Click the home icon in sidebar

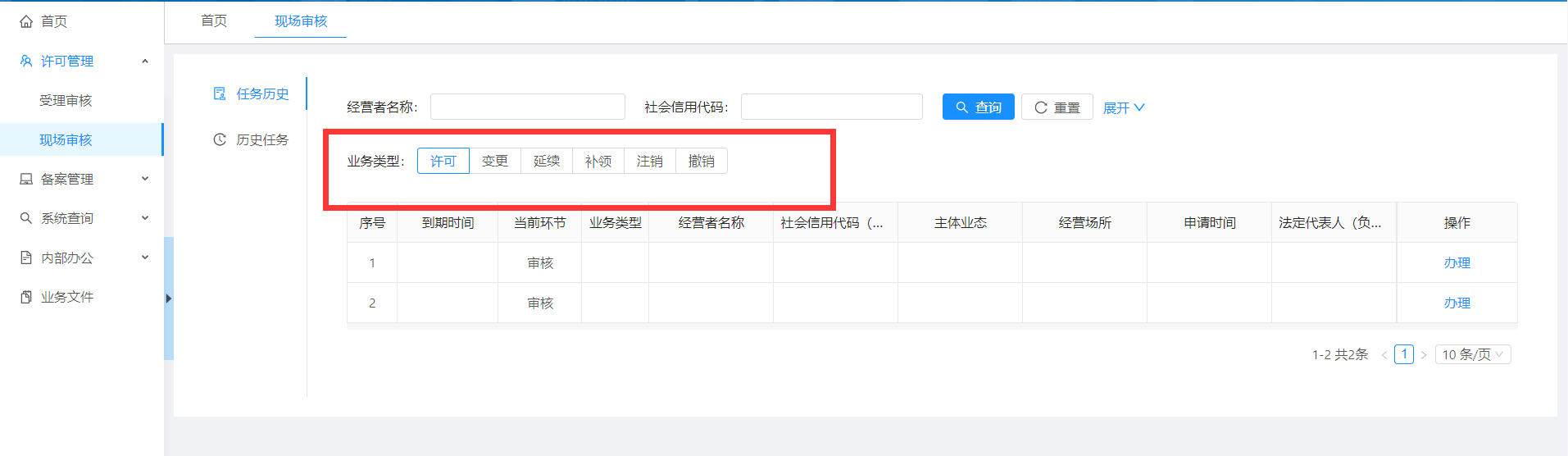[26, 21]
